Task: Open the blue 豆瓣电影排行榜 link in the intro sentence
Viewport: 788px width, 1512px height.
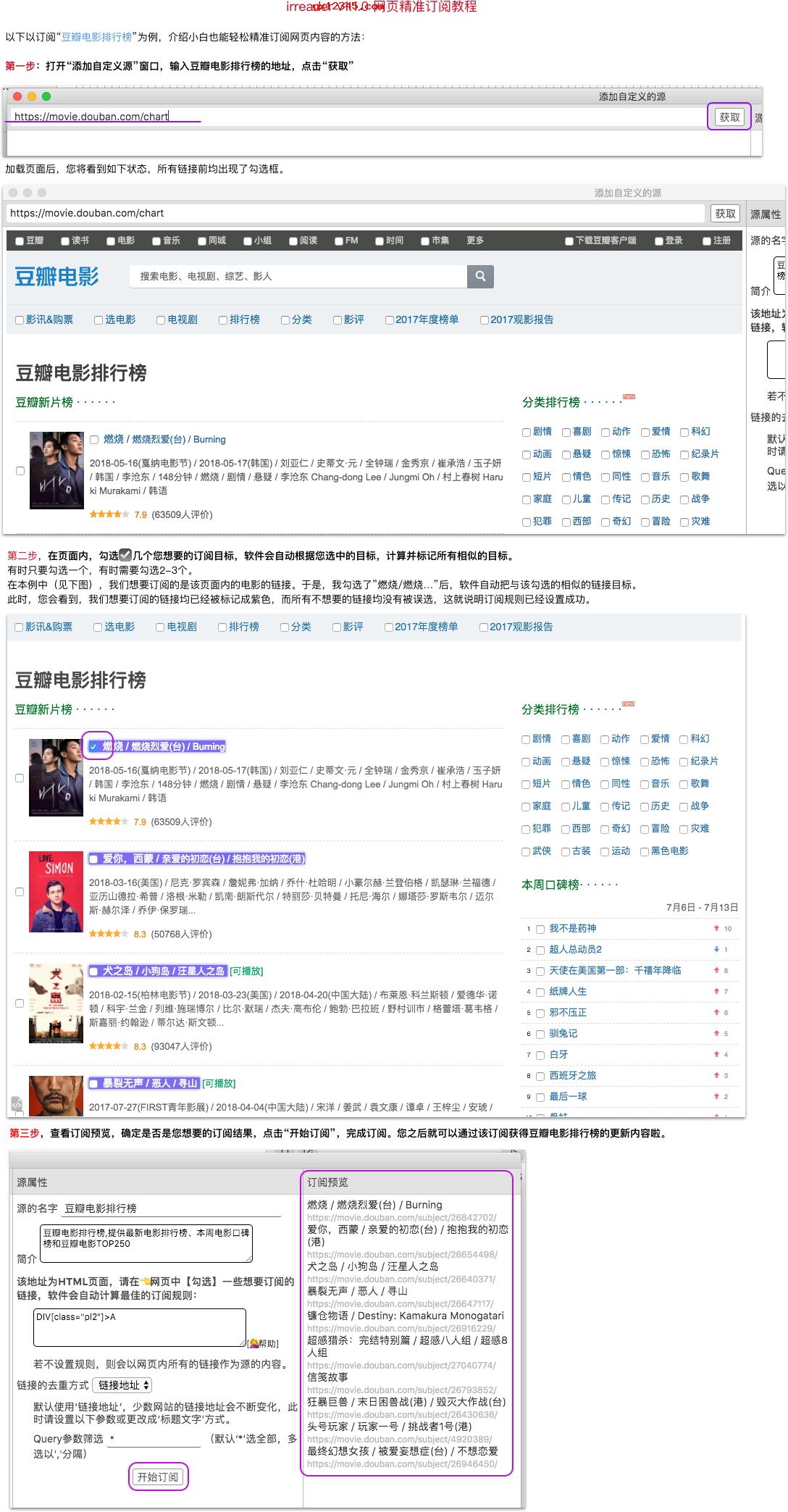Action: (96, 37)
